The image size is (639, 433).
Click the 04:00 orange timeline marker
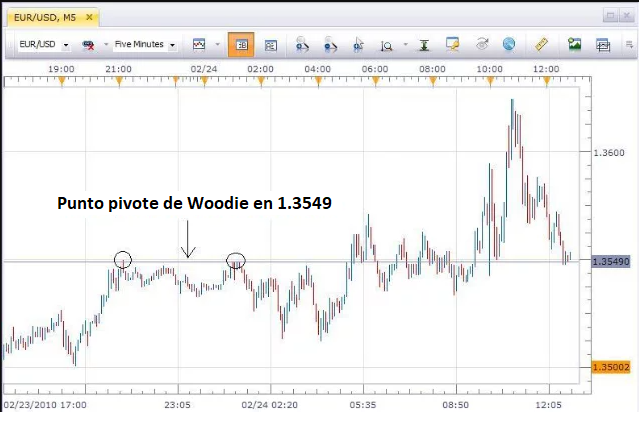[318, 81]
